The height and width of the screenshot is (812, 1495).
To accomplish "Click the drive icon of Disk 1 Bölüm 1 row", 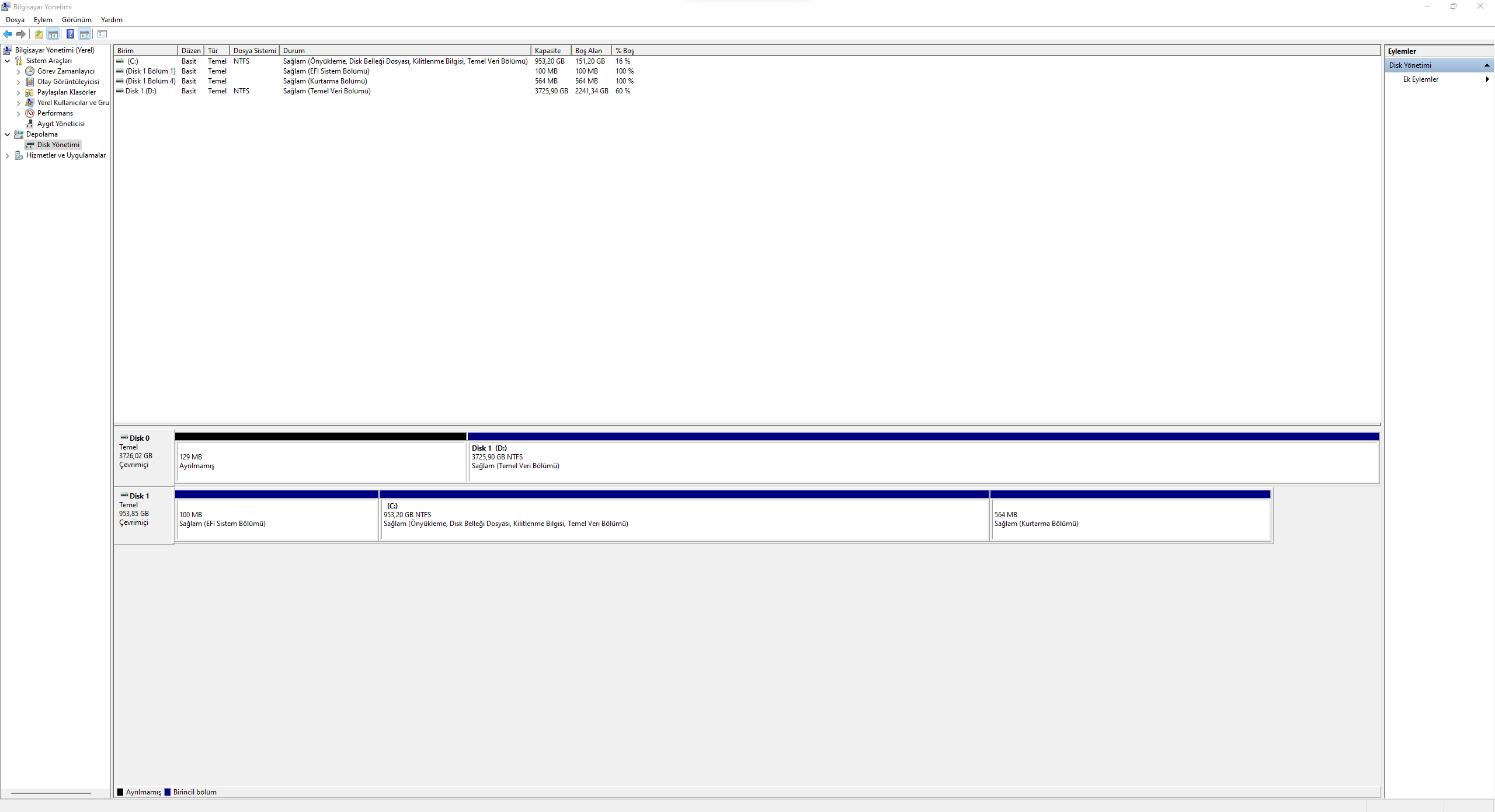I will (120, 71).
